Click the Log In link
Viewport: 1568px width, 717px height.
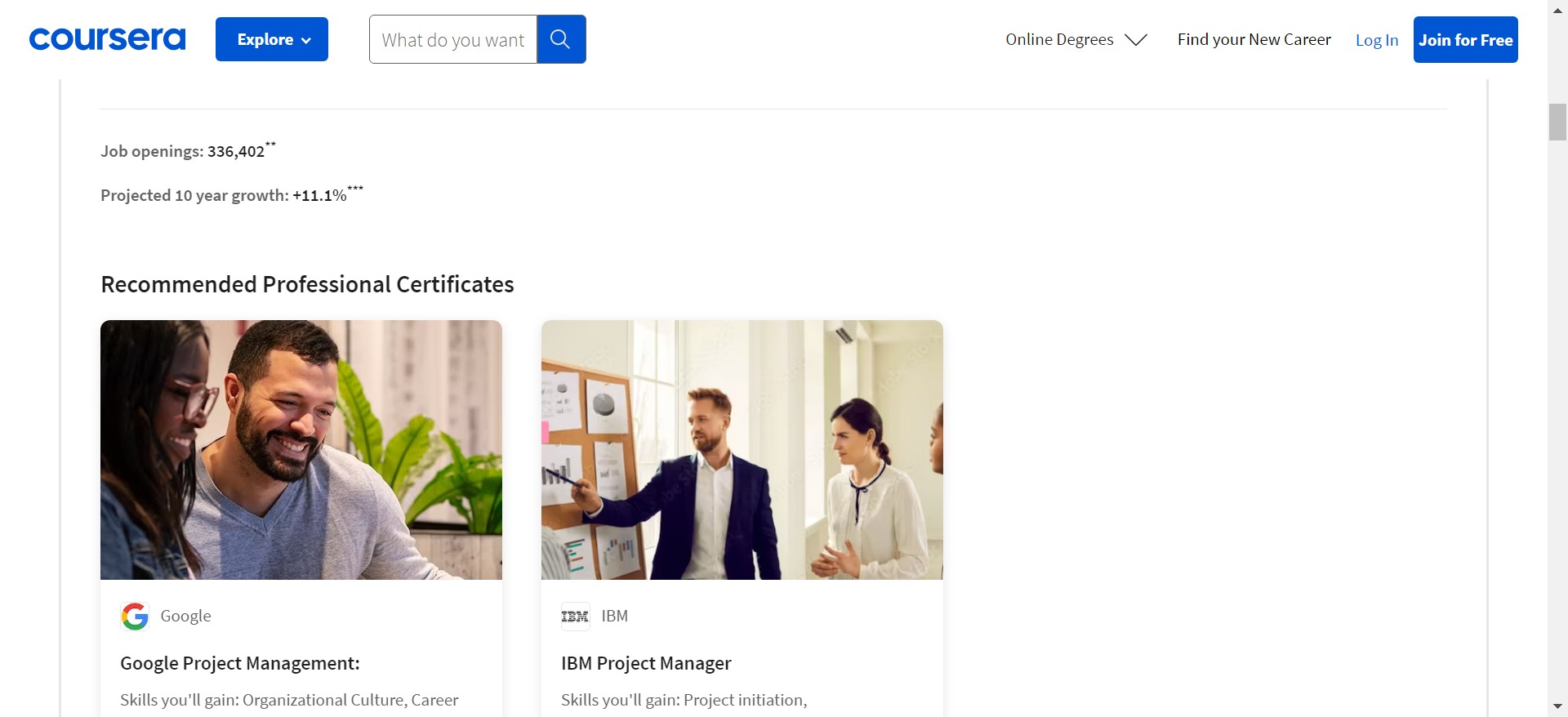pos(1376,40)
